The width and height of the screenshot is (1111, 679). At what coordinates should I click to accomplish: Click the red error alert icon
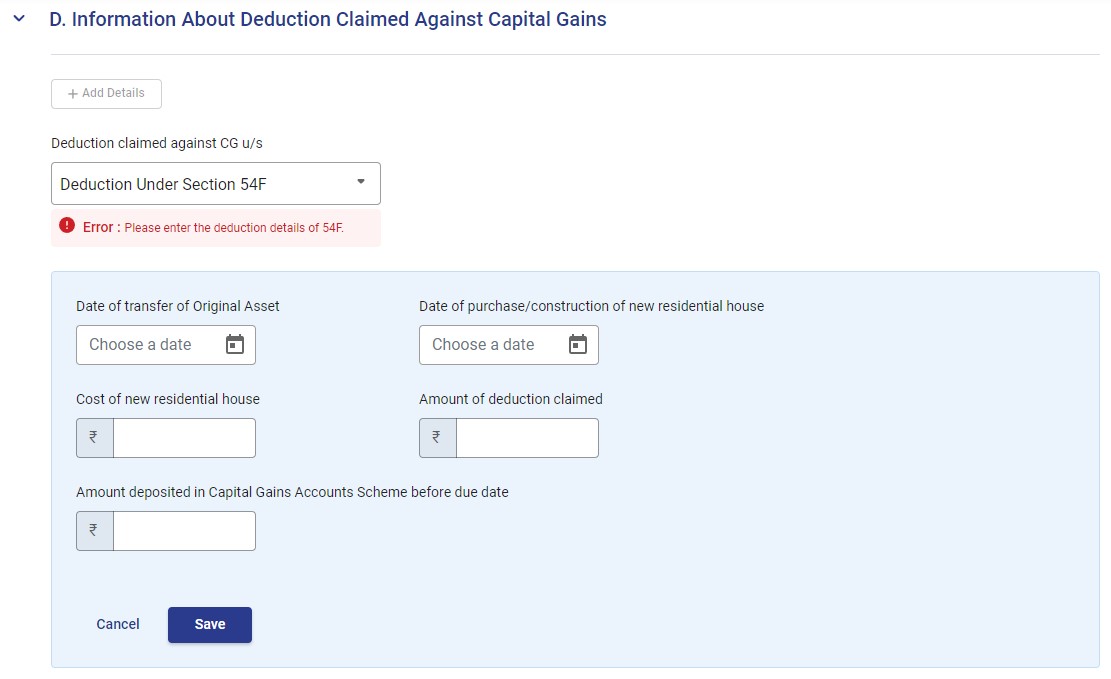click(x=67, y=227)
